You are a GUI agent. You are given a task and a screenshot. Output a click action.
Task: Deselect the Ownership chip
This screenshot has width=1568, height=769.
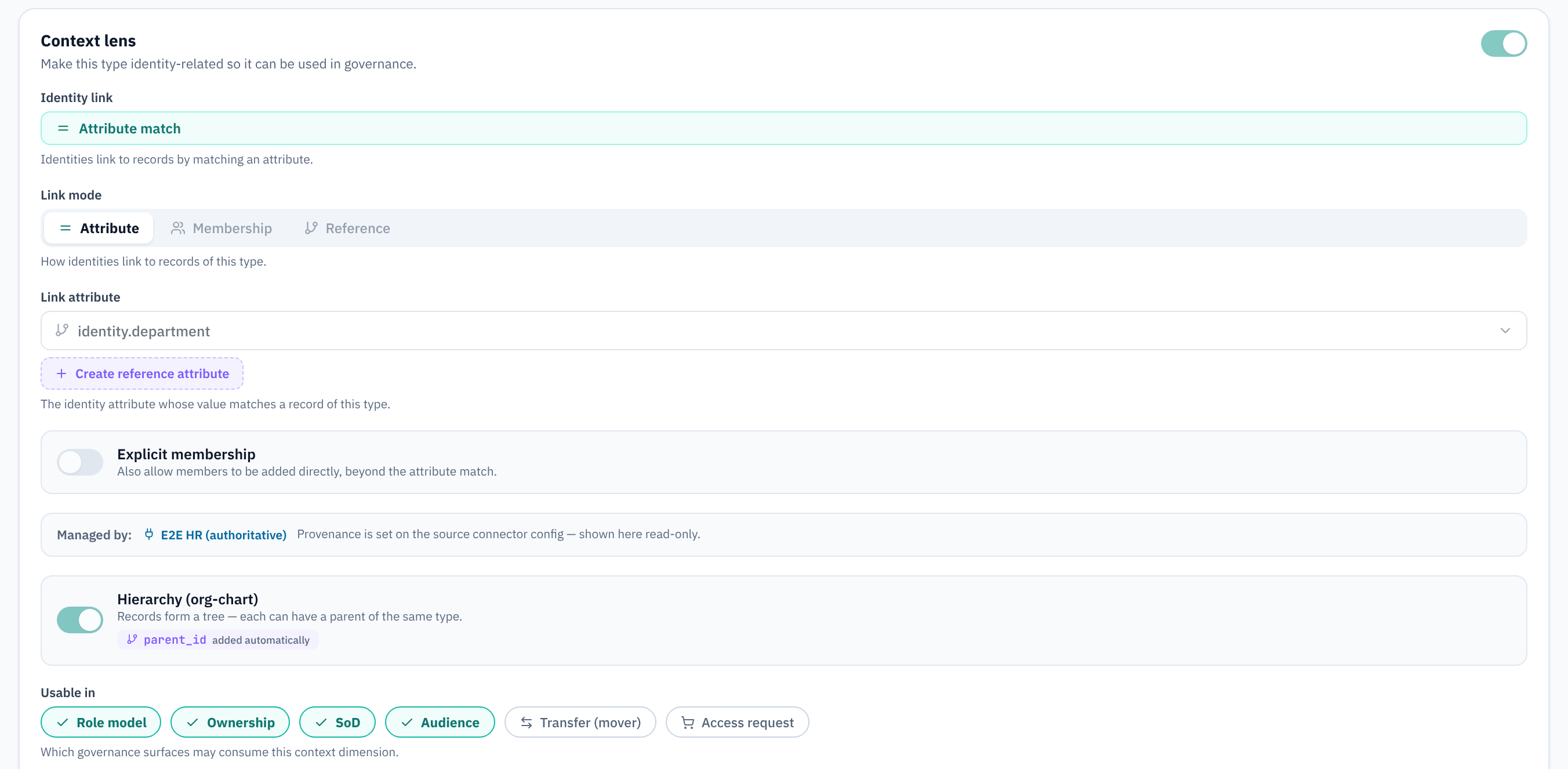pyautogui.click(x=230, y=722)
